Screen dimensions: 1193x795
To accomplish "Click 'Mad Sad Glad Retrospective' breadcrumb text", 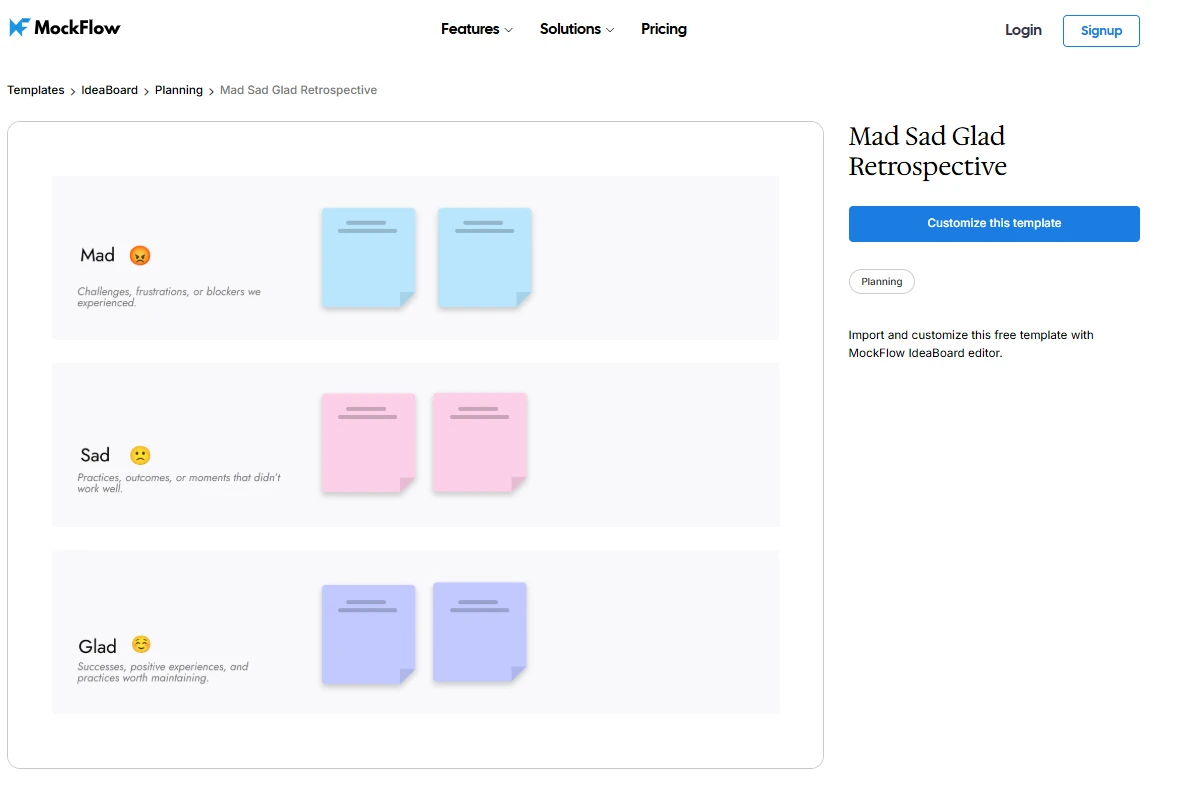I will (x=298, y=90).
